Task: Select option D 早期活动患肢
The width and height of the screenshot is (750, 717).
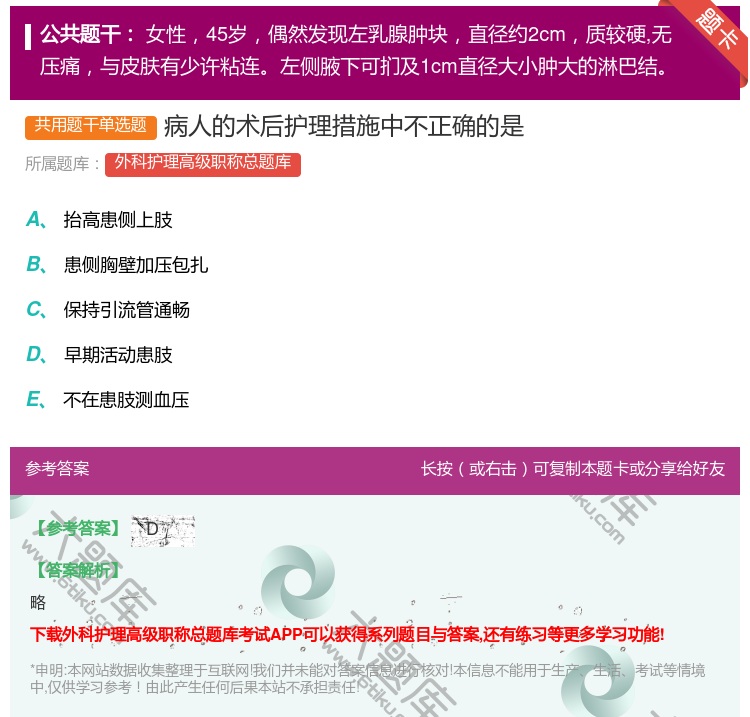Action: (118, 355)
